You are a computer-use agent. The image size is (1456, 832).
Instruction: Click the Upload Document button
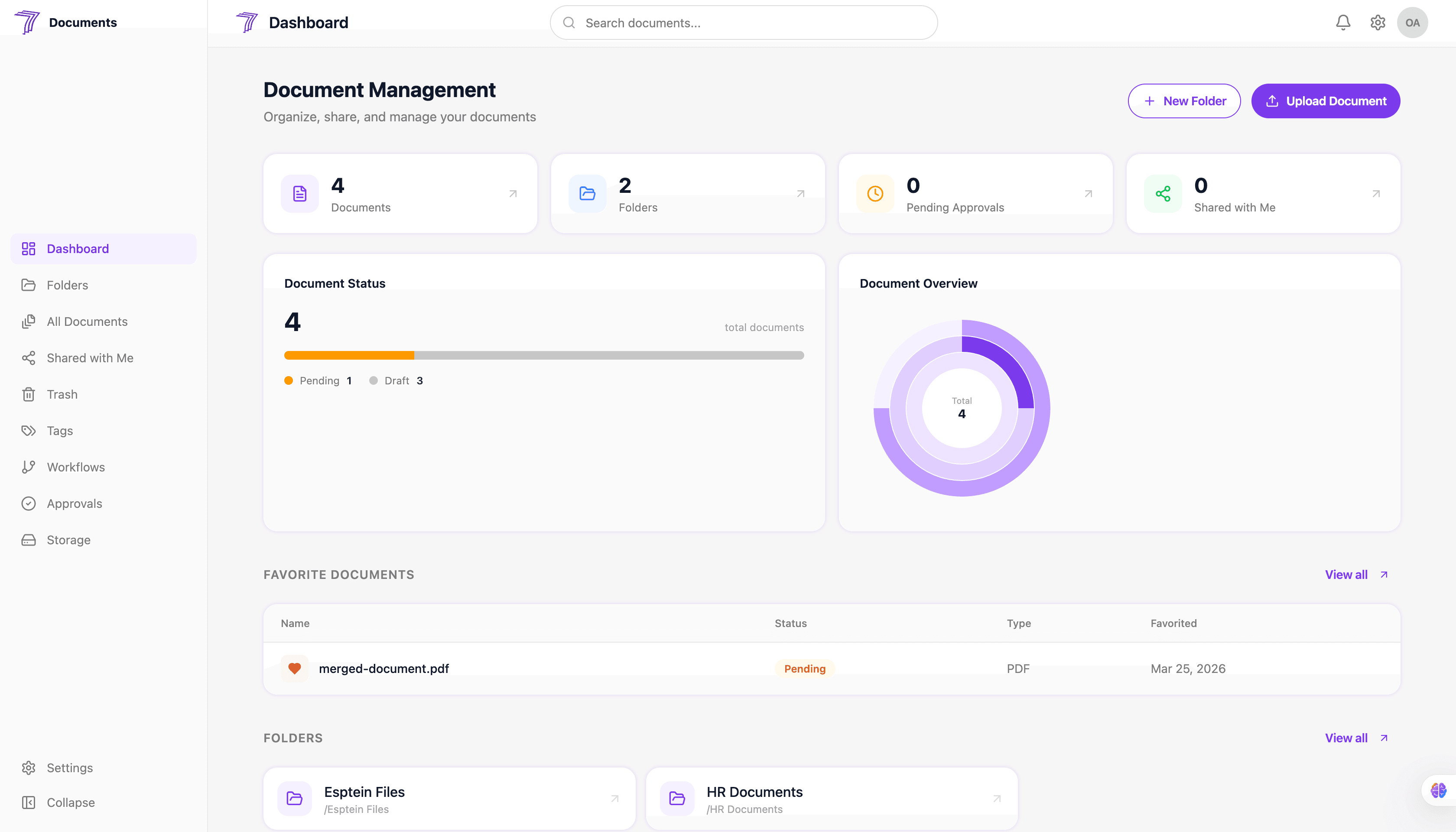[x=1326, y=101]
